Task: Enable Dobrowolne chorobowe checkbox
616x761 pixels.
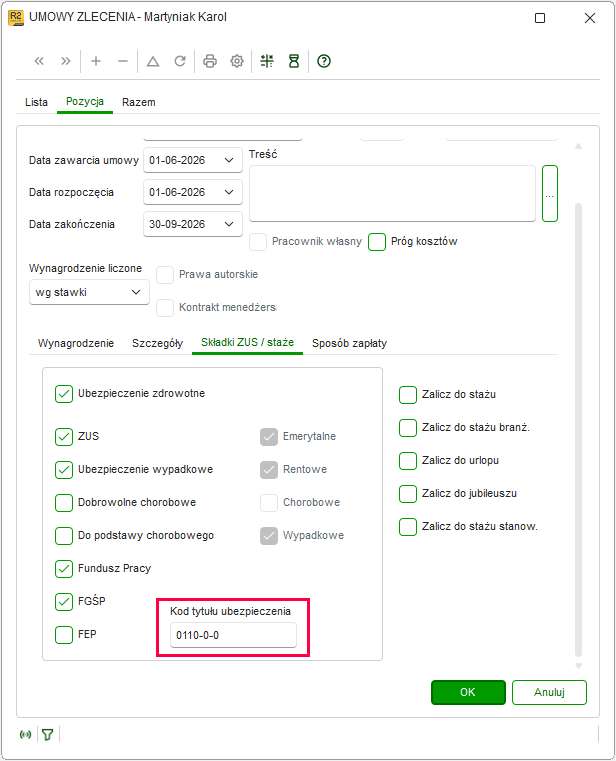Action: [x=64, y=503]
